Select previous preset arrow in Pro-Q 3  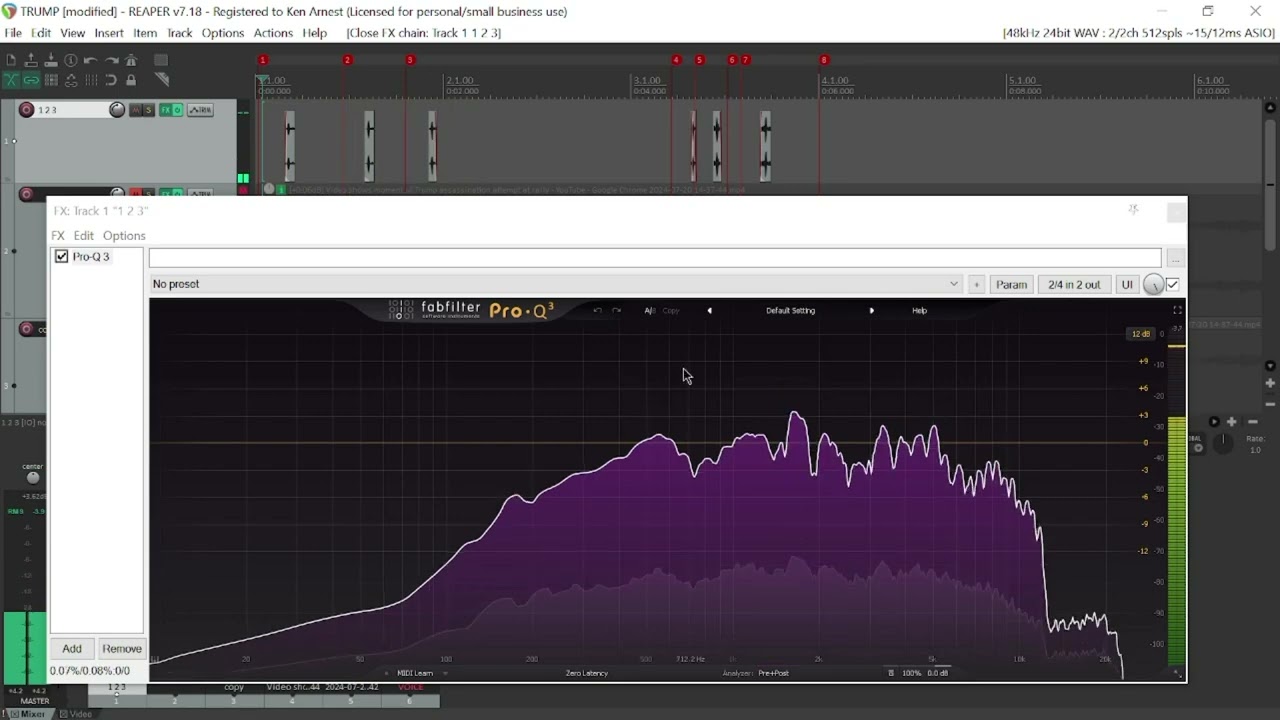tap(710, 310)
